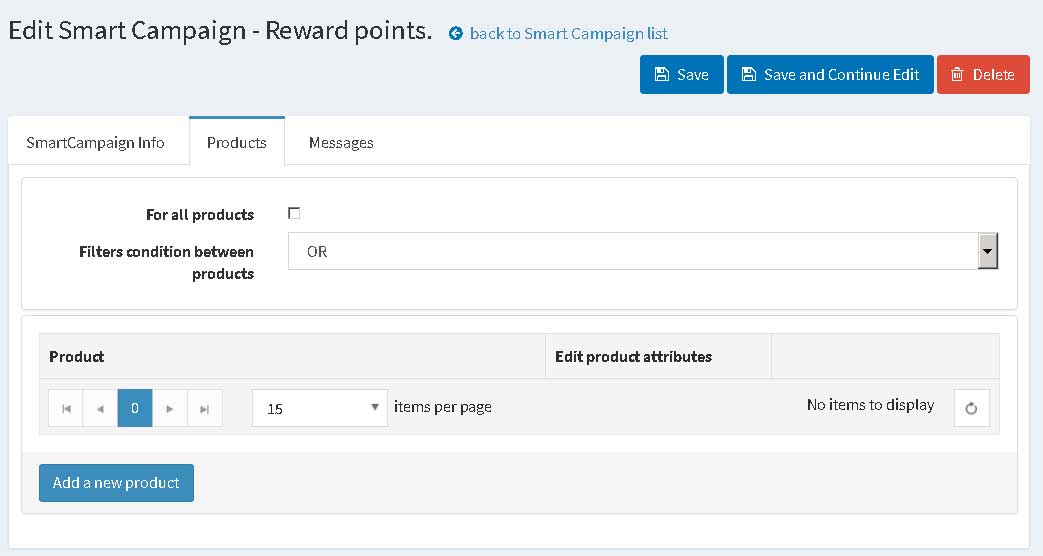Go to previous page of product grid
The width and height of the screenshot is (1043, 556).
coord(100,408)
